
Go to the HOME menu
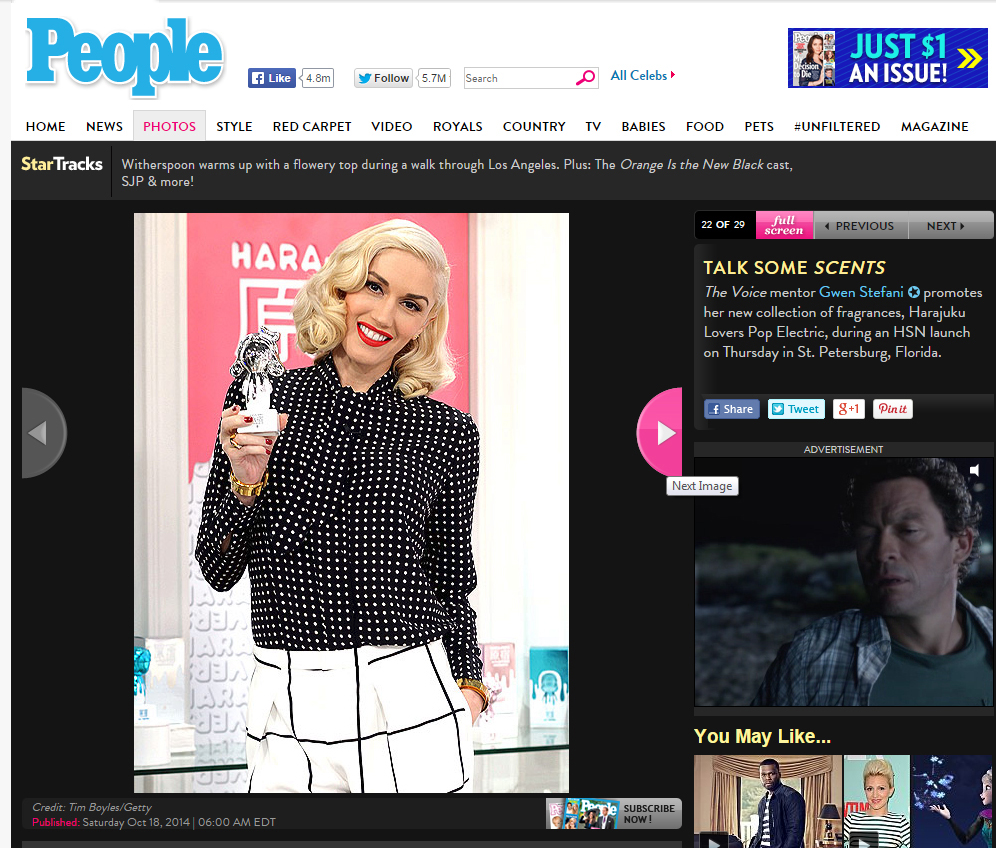tap(46, 126)
